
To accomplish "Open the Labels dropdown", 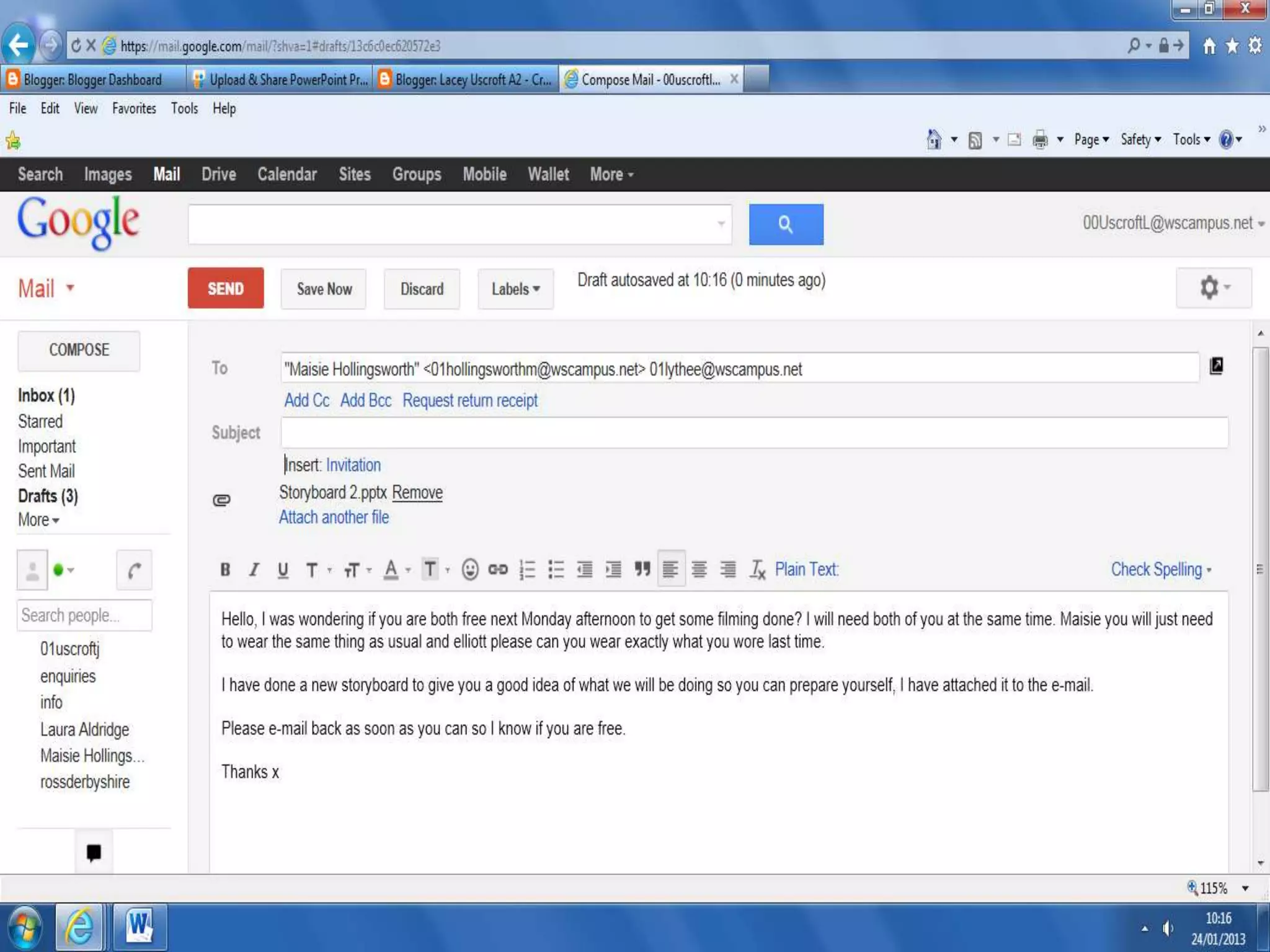I will [x=515, y=289].
